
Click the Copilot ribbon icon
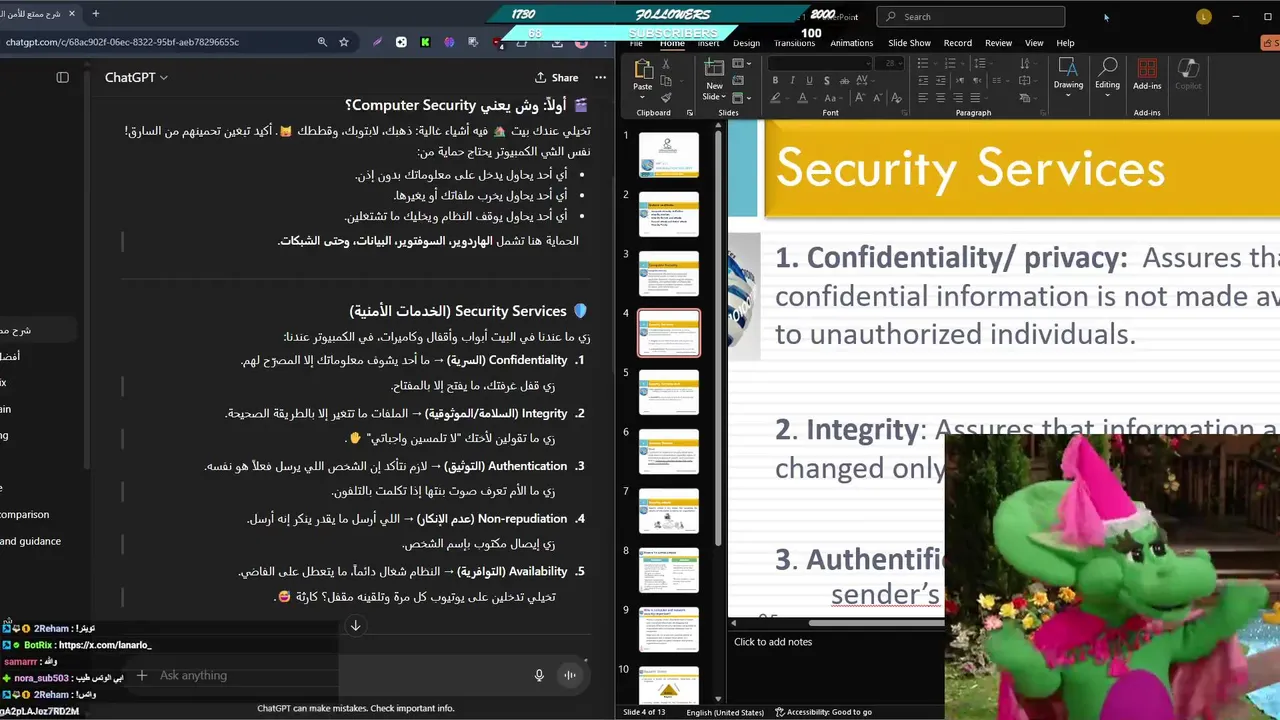coord(1188,74)
